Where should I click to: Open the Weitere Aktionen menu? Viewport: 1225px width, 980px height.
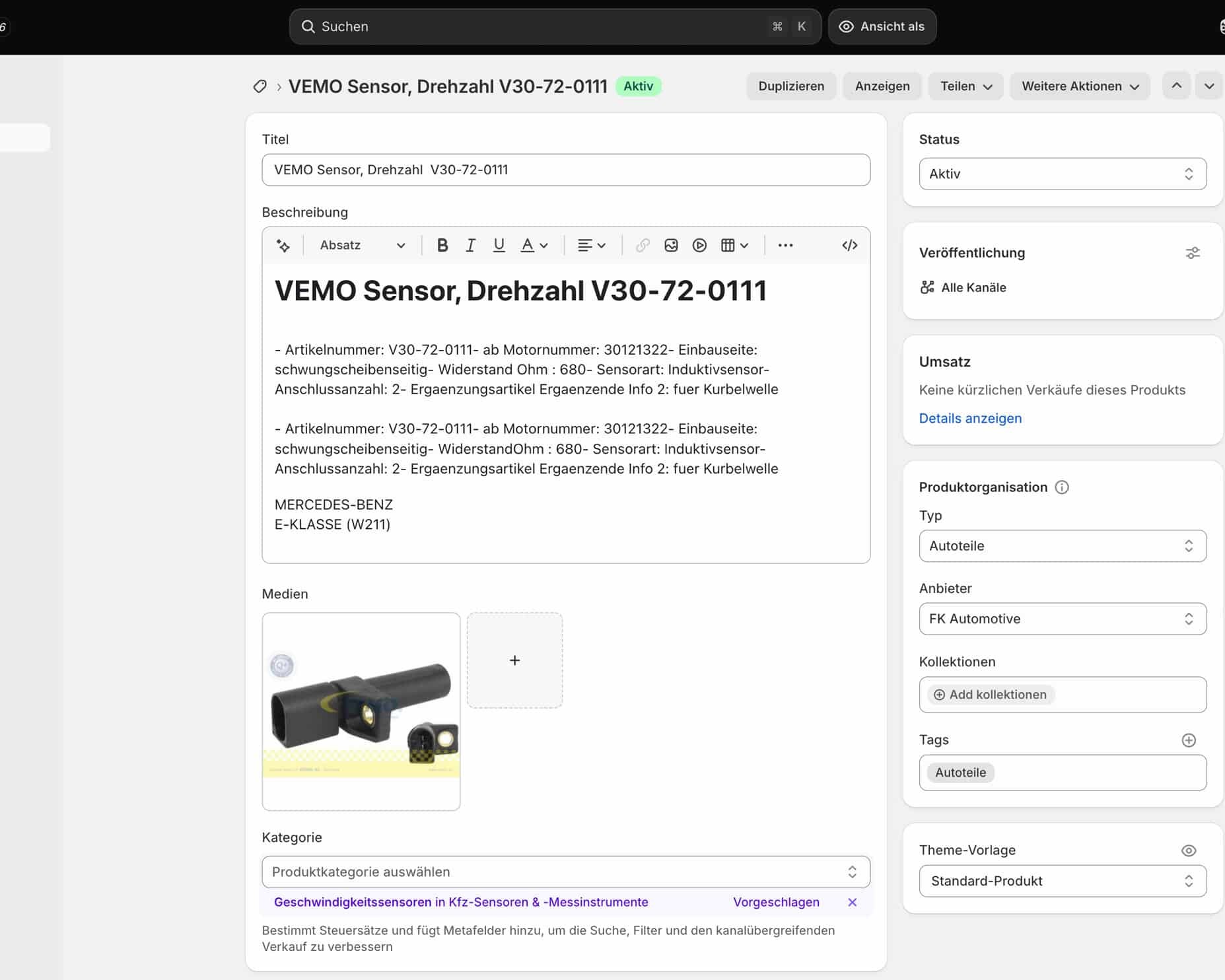click(x=1080, y=86)
